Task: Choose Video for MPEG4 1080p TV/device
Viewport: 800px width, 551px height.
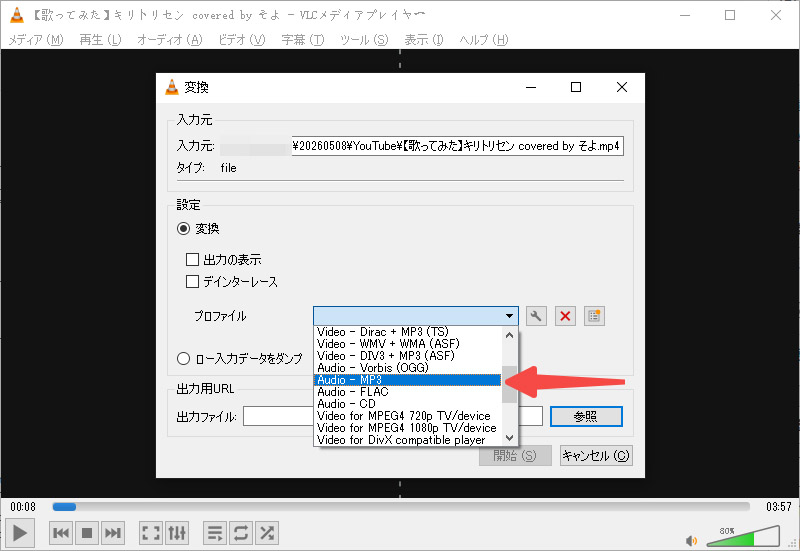Action: click(x=407, y=428)
